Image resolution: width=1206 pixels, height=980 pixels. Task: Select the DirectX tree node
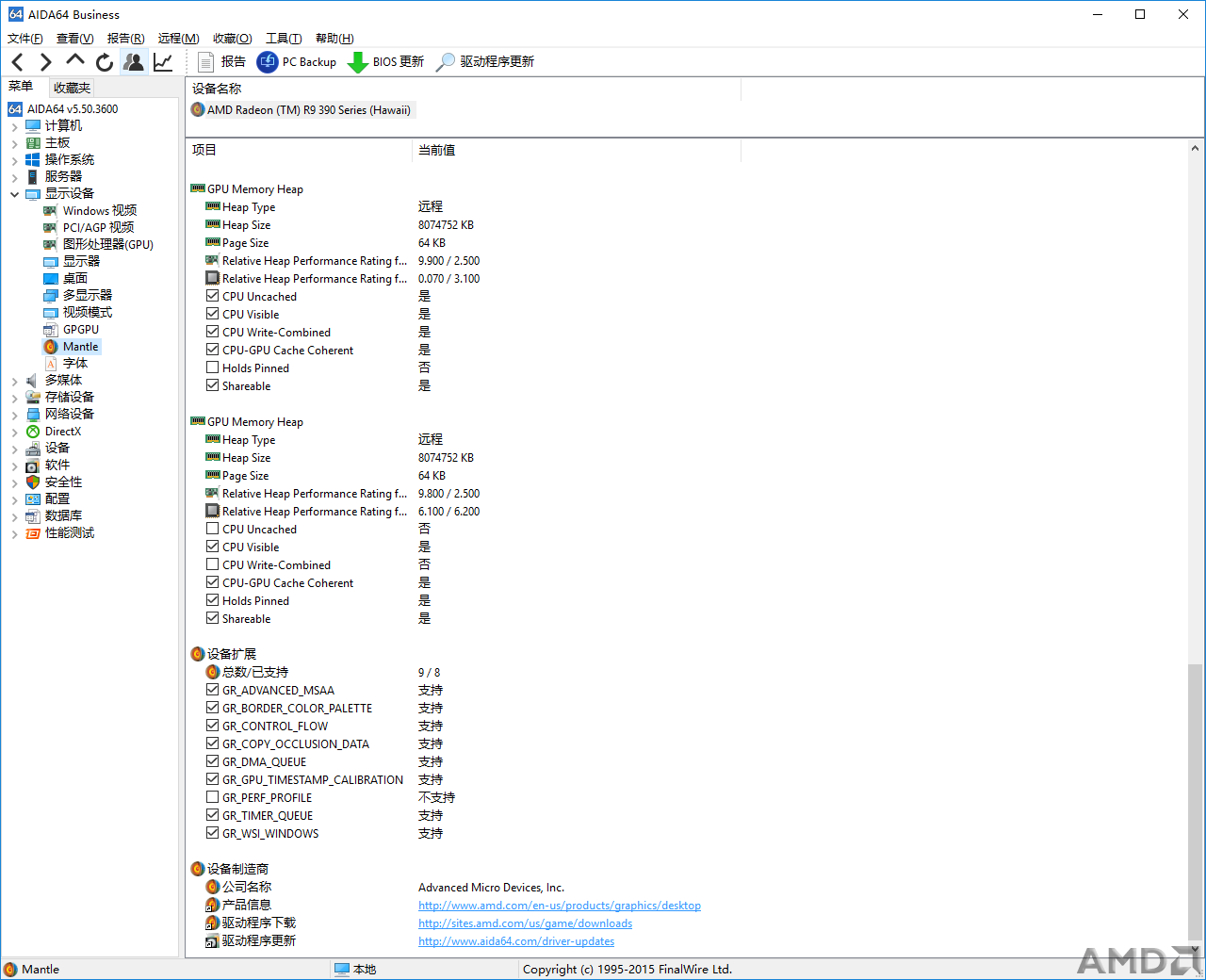[62, 432]
